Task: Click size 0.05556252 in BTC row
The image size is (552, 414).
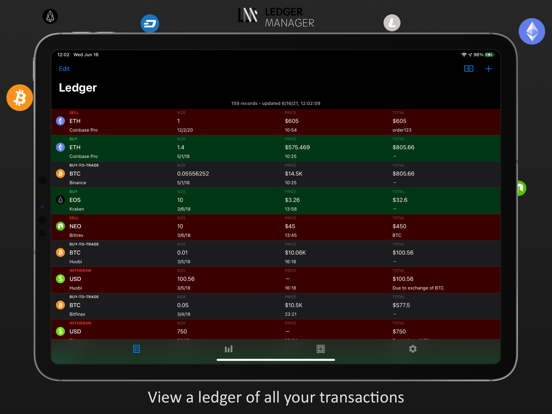Action: pos(193,174)
